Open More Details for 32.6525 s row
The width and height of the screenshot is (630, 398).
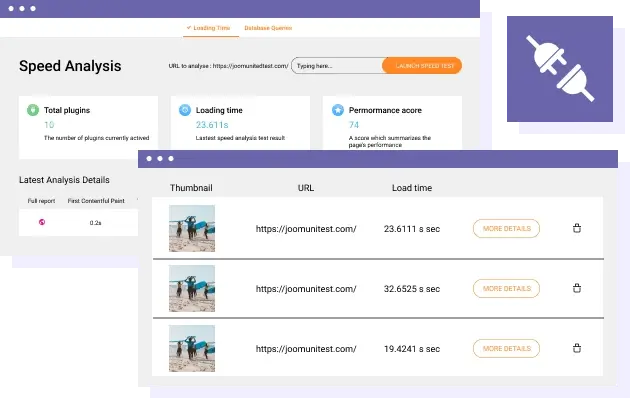pos(506,288)
